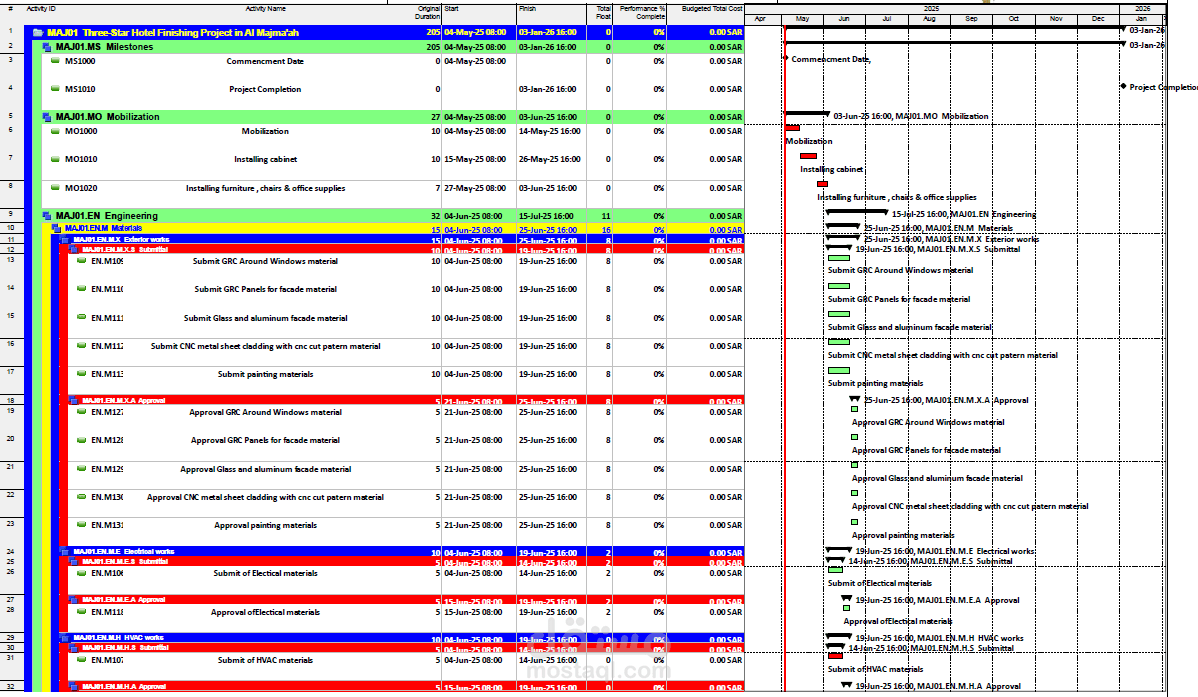
Task: Click the activity icon for Approval CNC metal sheet cladding
Action: pos(82,497)
